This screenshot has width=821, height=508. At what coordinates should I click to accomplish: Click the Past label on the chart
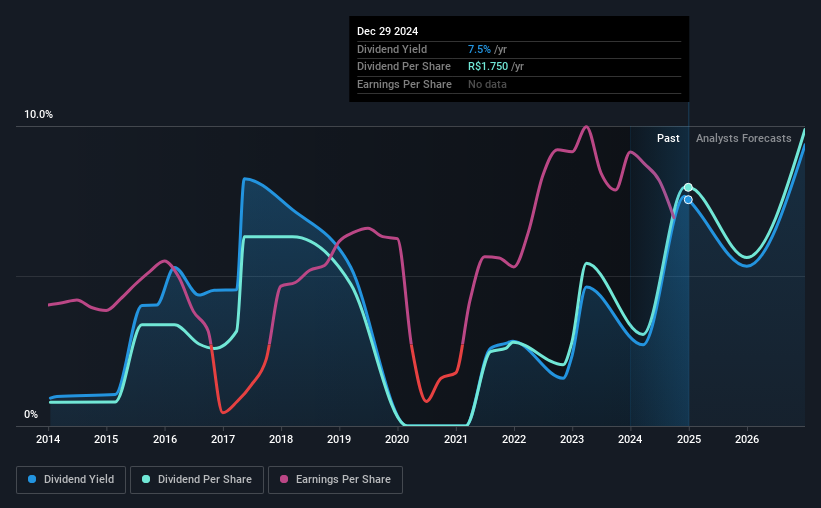668,138
